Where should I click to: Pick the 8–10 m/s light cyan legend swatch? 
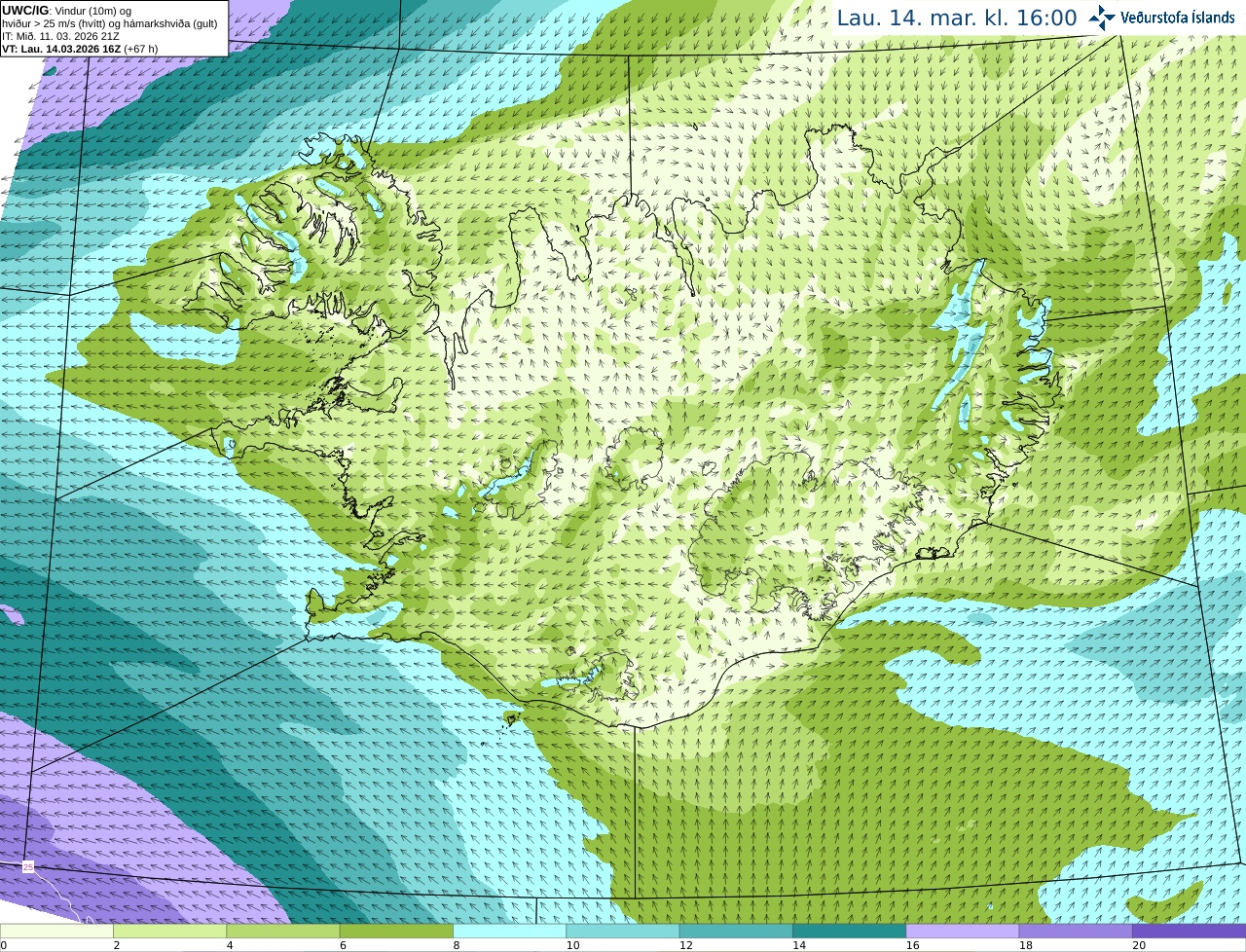pyautogui.click(x=509, y=932)
